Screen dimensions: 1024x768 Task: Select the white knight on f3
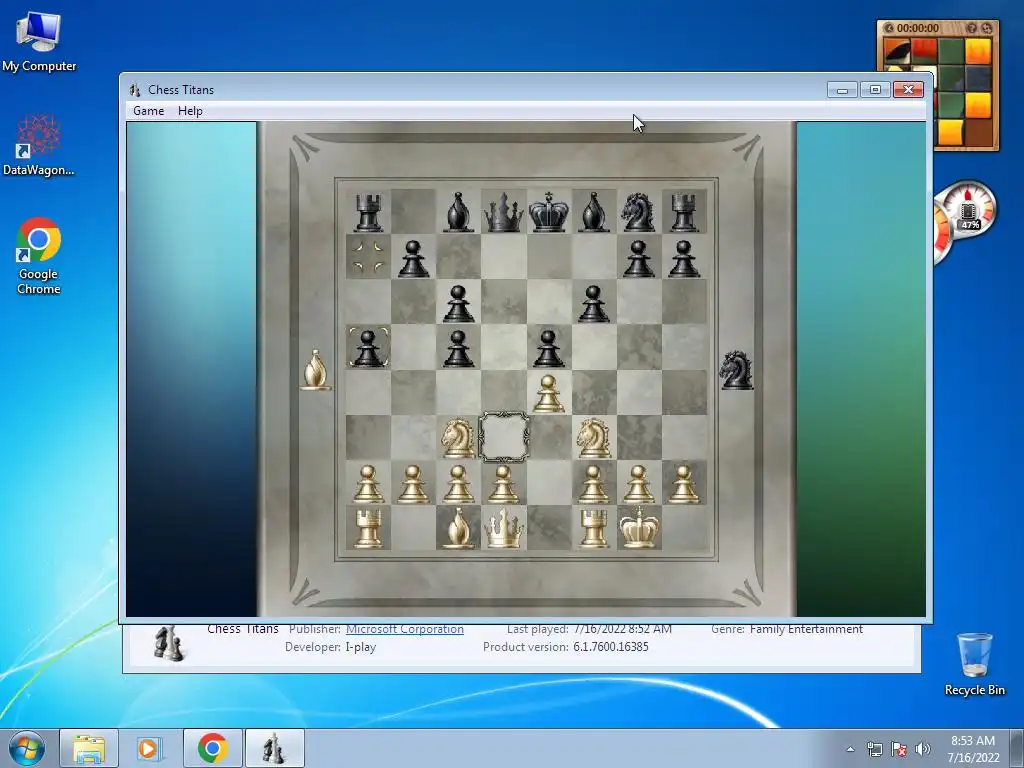(x=594, y=438)
